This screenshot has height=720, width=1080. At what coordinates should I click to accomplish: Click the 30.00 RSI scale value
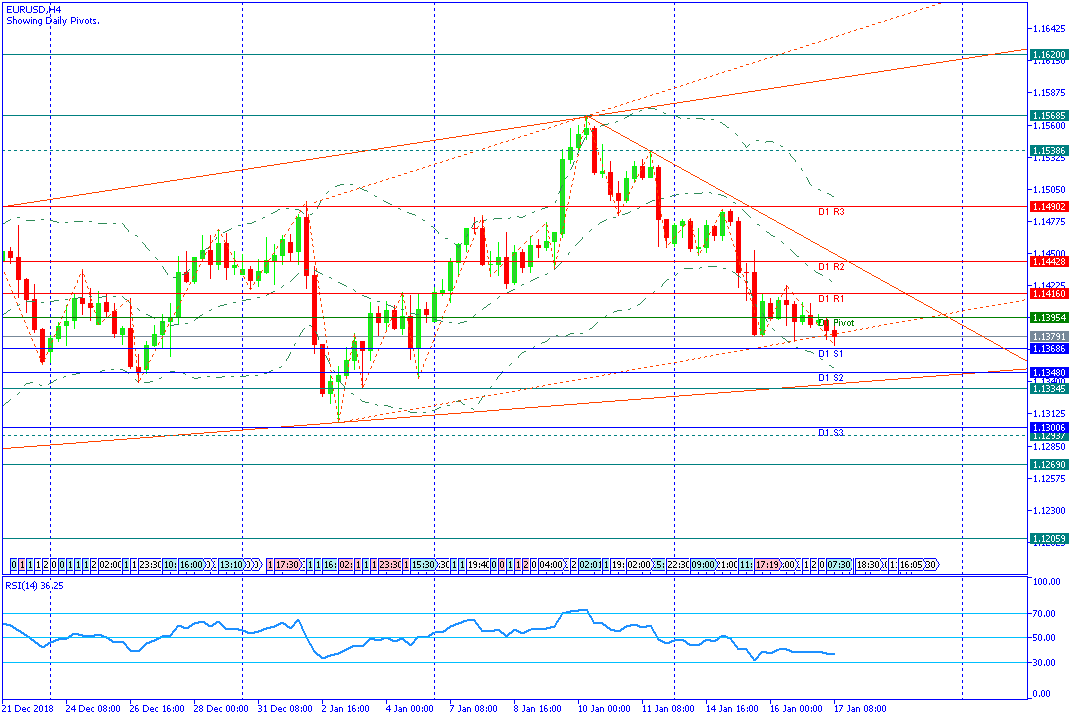click(x=1044, y=663)
